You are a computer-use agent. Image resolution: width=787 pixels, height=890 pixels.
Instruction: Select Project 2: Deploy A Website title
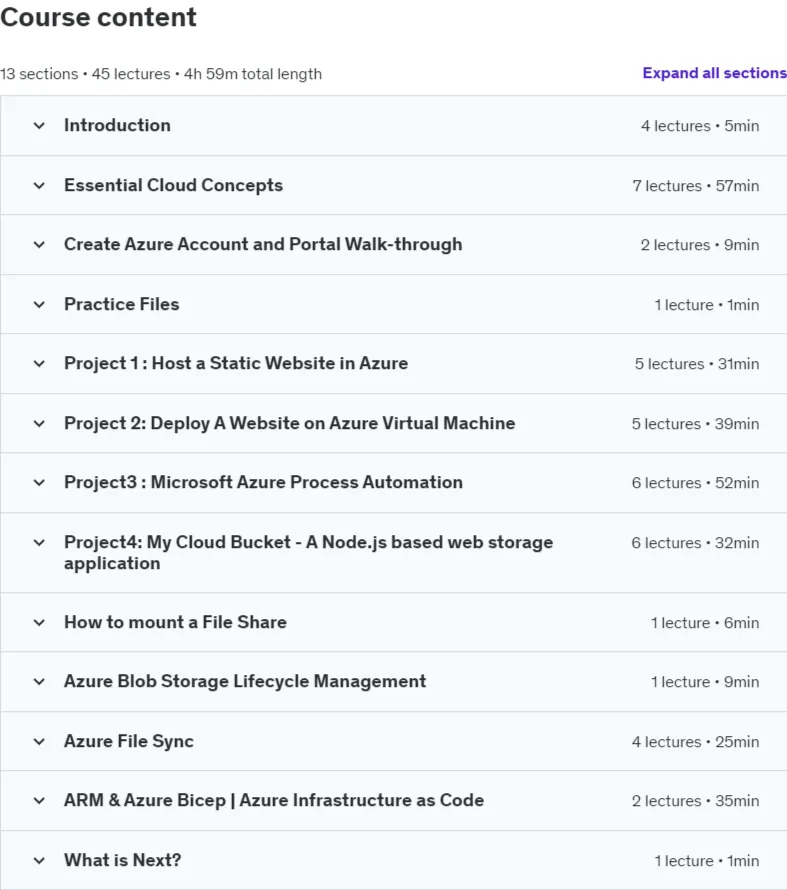coord(289,423)
